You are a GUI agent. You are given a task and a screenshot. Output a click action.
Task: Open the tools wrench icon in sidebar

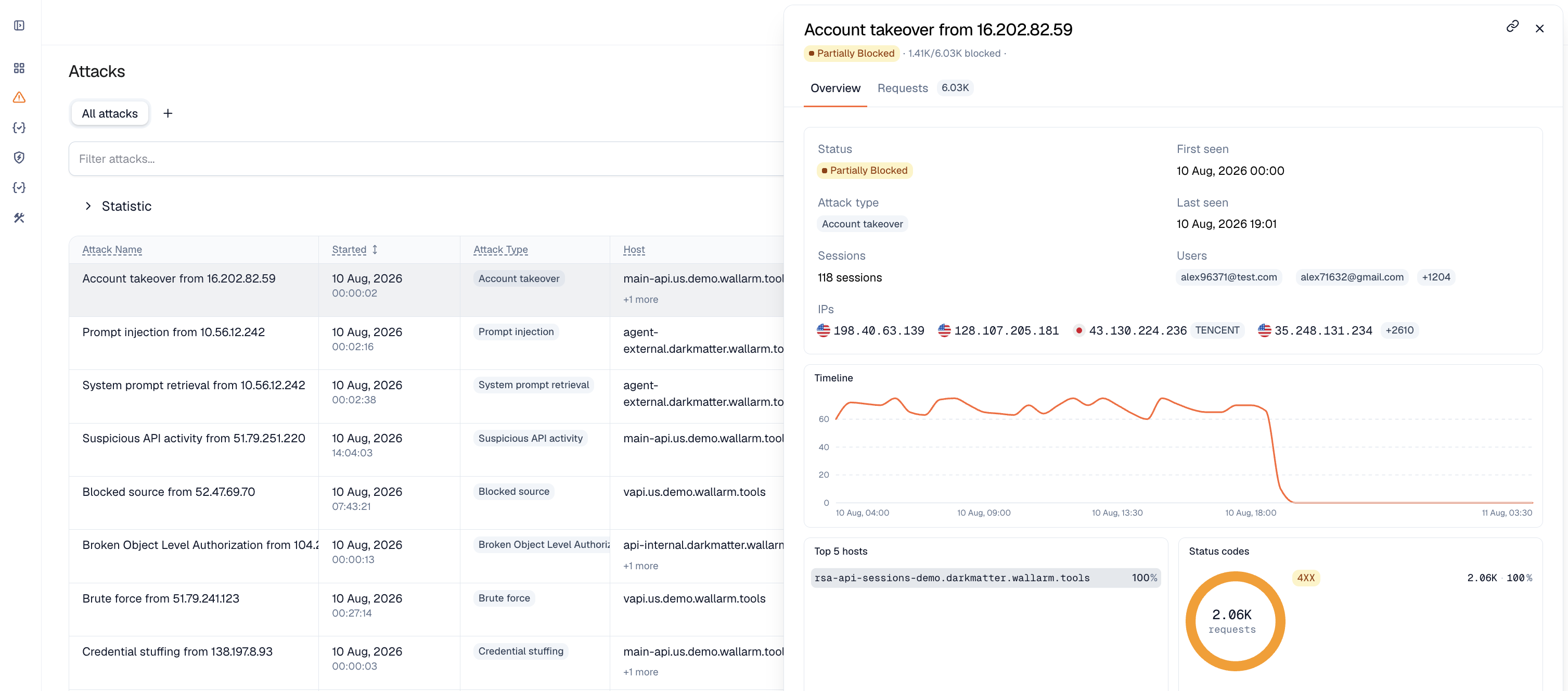(x=19, y=217)
